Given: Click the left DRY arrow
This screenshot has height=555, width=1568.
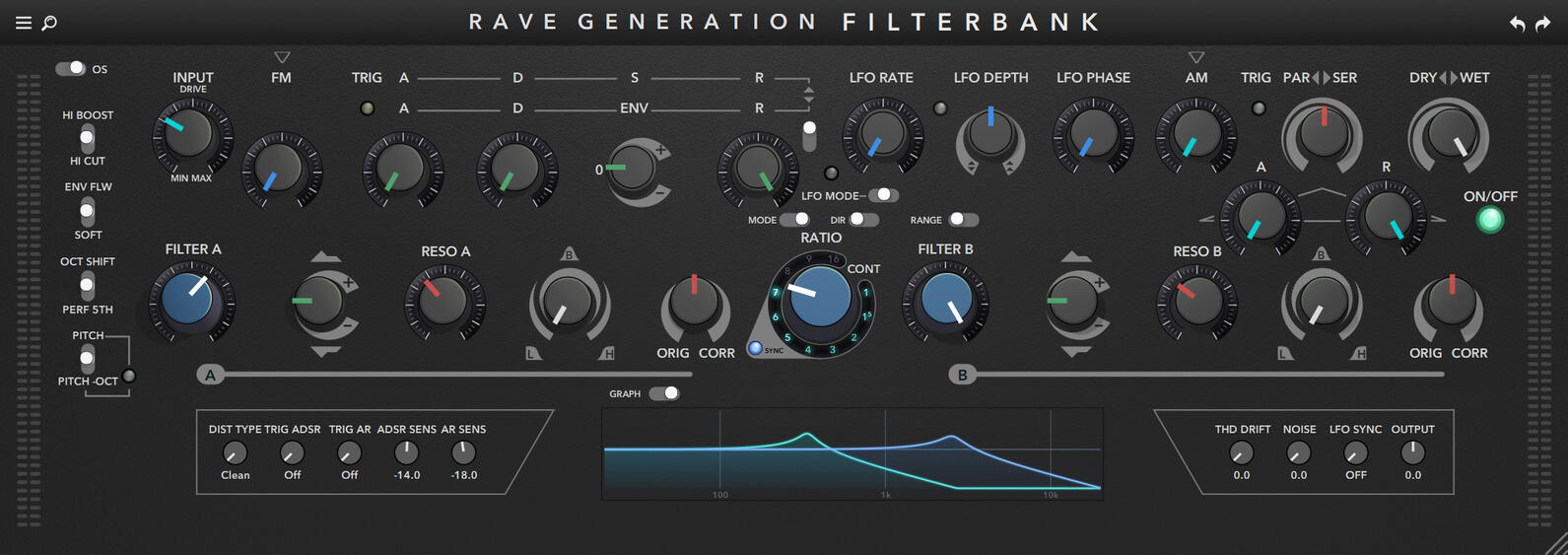Looking at the screenshot, I should click(x=1443, y=78).
